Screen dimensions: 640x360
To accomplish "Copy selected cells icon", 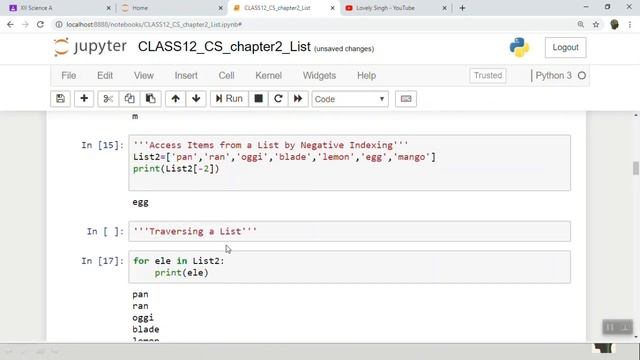I will point(129,99).
